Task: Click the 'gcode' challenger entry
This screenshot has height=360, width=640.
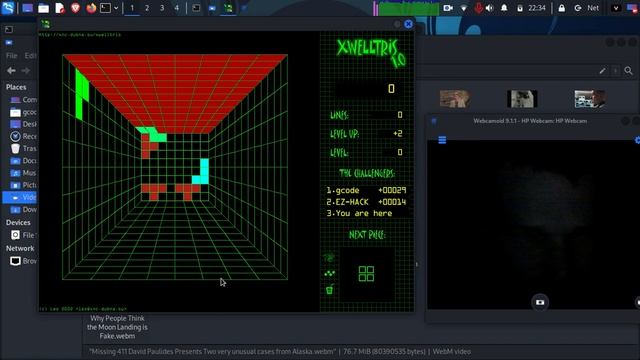Action: 366,190
